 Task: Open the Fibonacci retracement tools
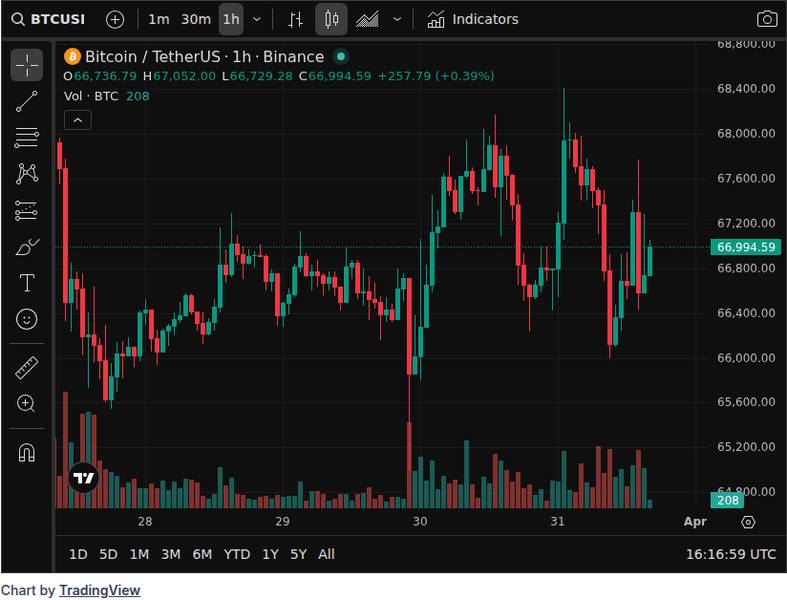pyautogui.click(x=27, y=138)
